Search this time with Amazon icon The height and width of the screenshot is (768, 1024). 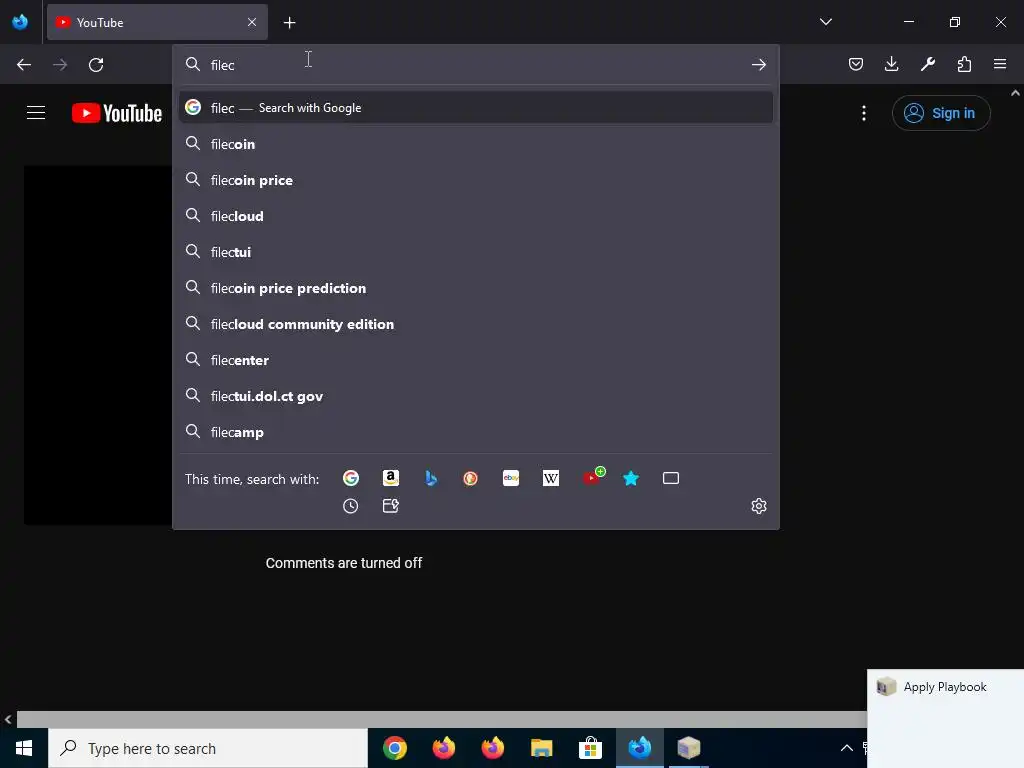[x=391, y=478]
